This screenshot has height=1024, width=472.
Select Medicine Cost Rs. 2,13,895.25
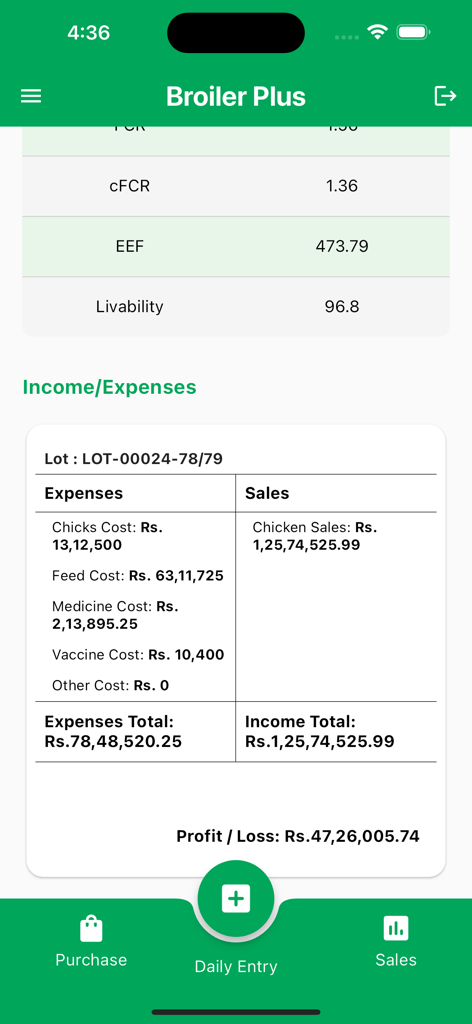coord(115,615)
